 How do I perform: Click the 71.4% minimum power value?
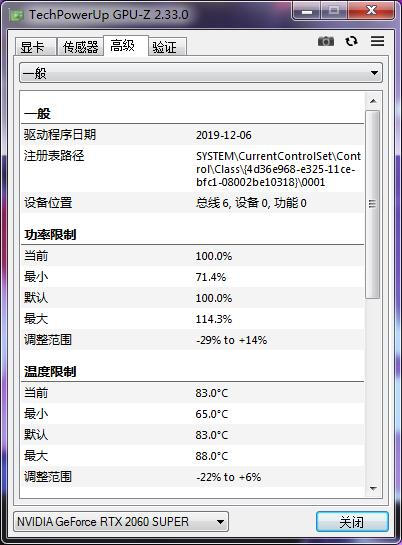tap(211, 277)
